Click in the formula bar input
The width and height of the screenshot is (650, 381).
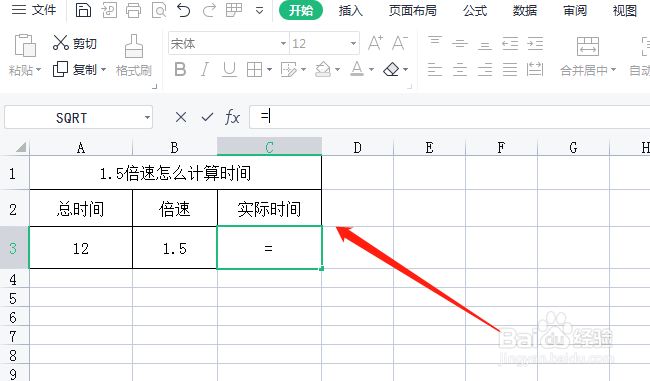pos(450,116)
